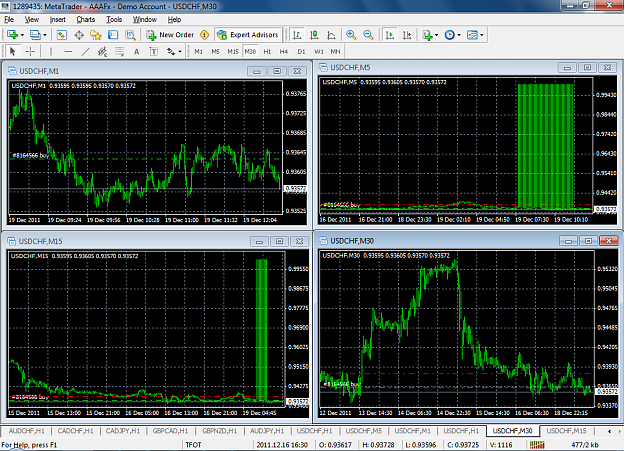Expand the Templates dropdown arrow
Screen dimensions: 625x451
pyautogui.click(x=482, y=35)
